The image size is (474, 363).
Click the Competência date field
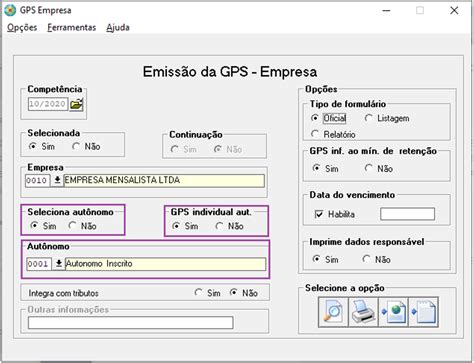tap(48, 104)
